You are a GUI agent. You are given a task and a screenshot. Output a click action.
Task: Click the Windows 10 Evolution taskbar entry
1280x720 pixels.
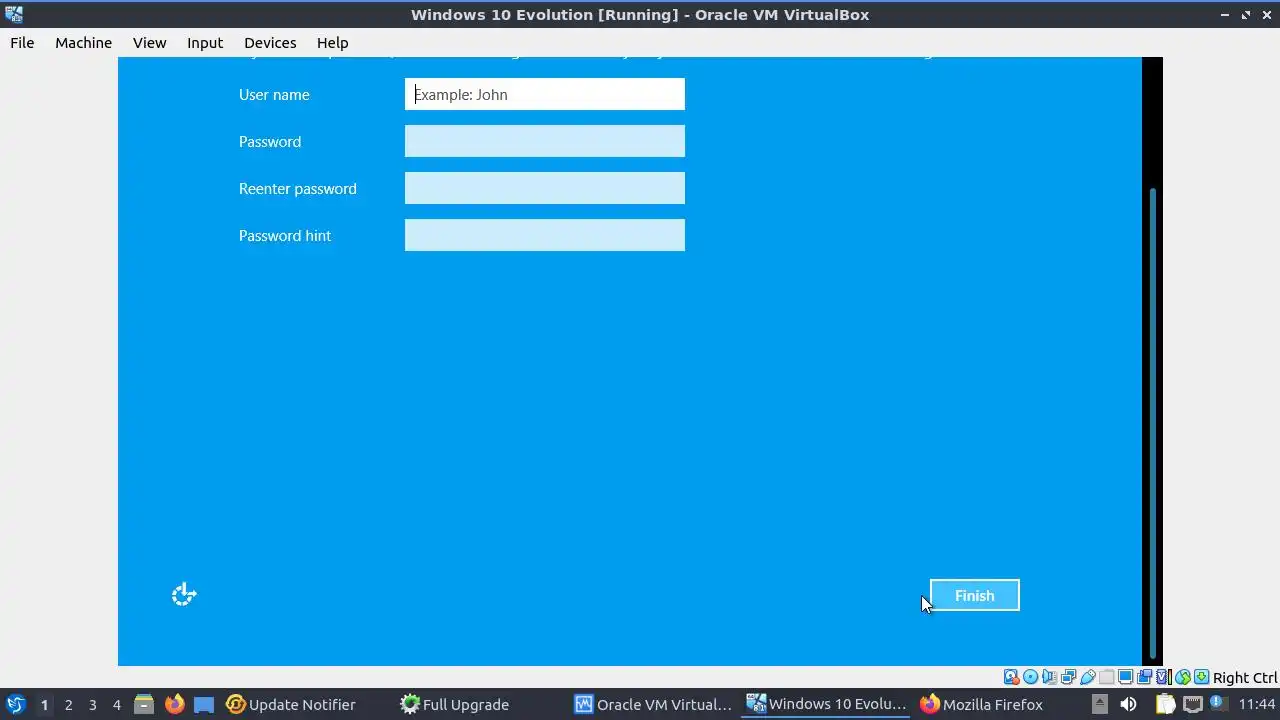828,704
